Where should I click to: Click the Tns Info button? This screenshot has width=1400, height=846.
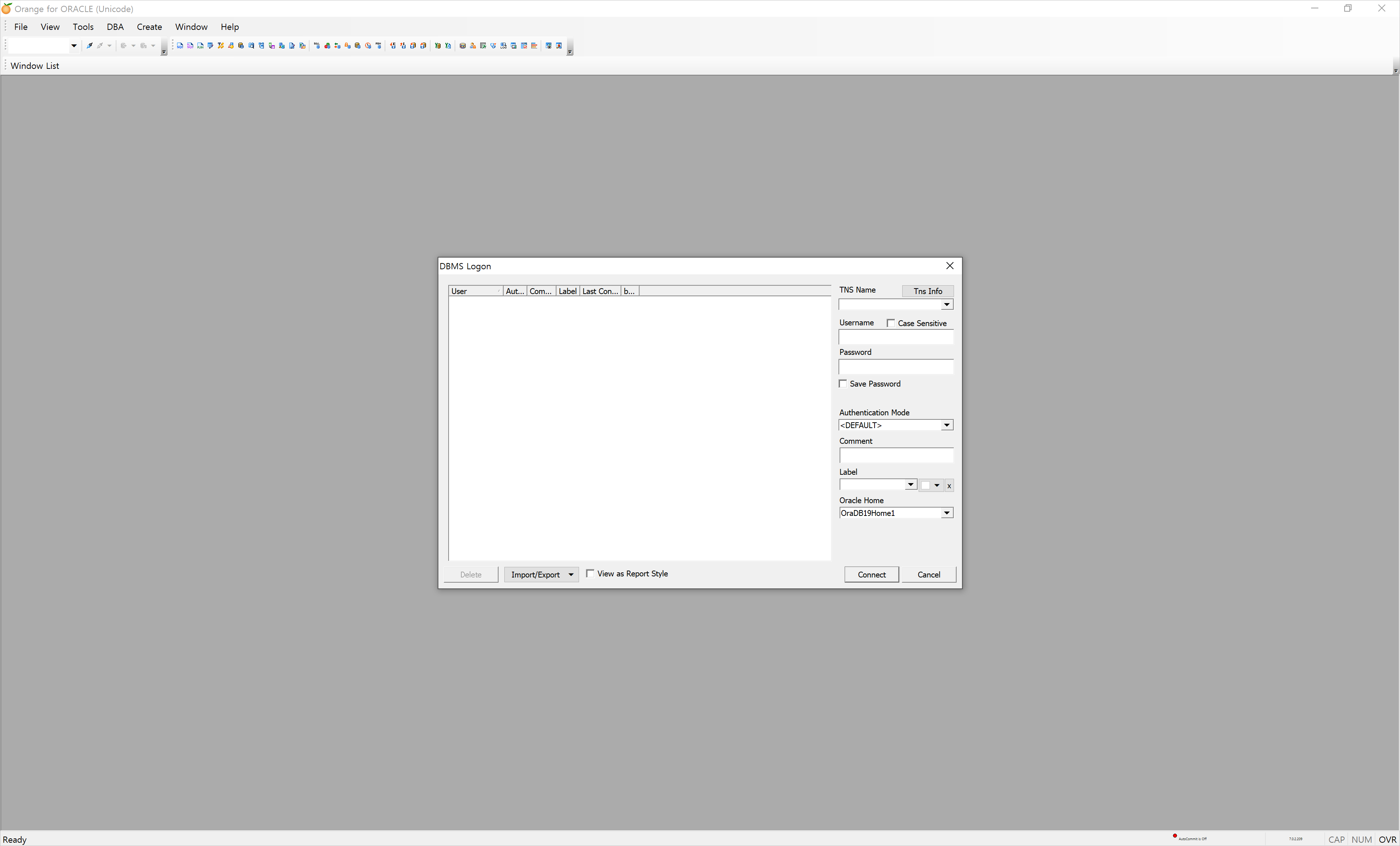[x=927, y=291]
